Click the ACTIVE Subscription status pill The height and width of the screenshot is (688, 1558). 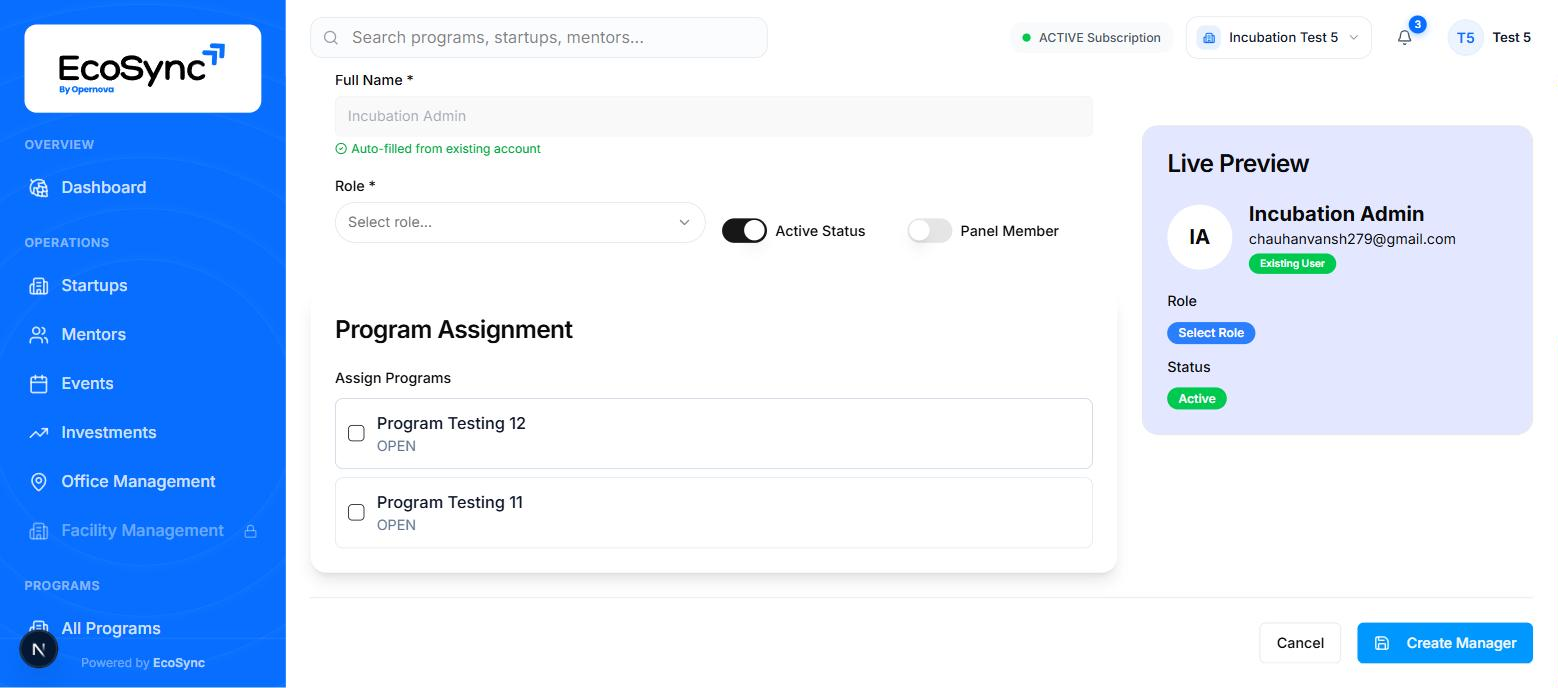click(1091, 38)
